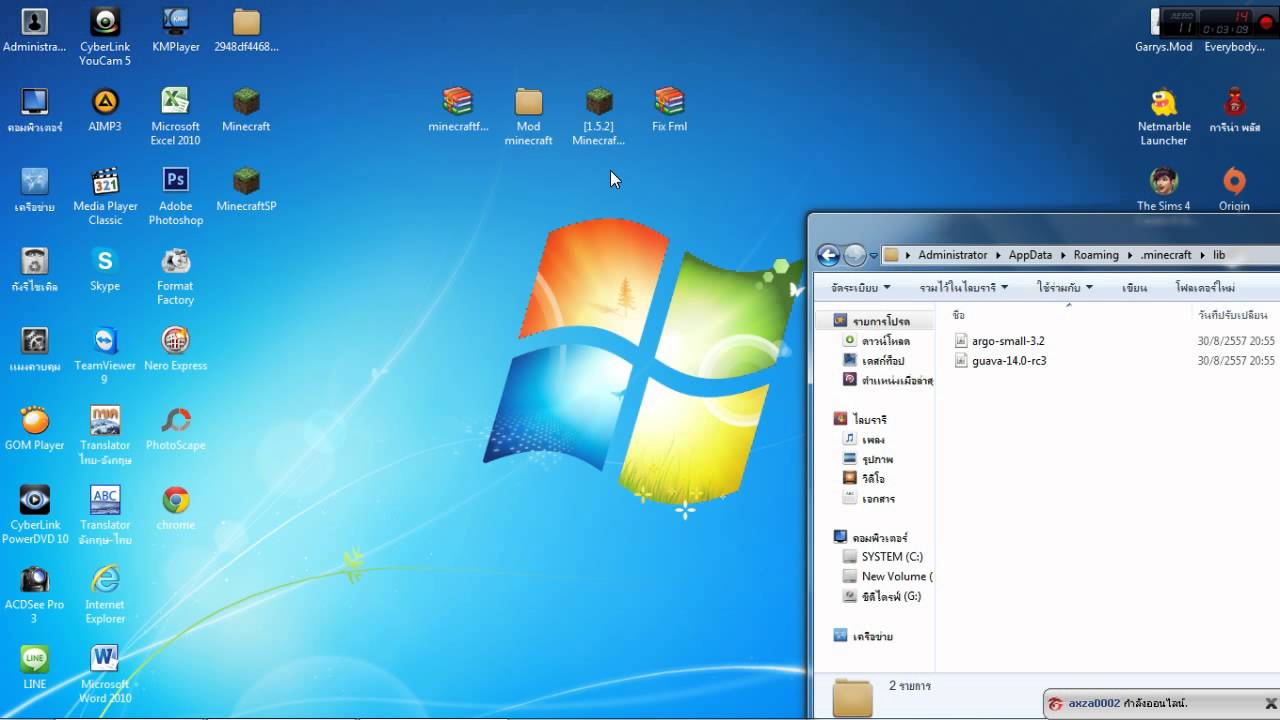Select the [1.5.2] Minecraft desktop icon
The height and width of the screenshot is (720, 1280).
pyautogui.click(x=599, y=117)
